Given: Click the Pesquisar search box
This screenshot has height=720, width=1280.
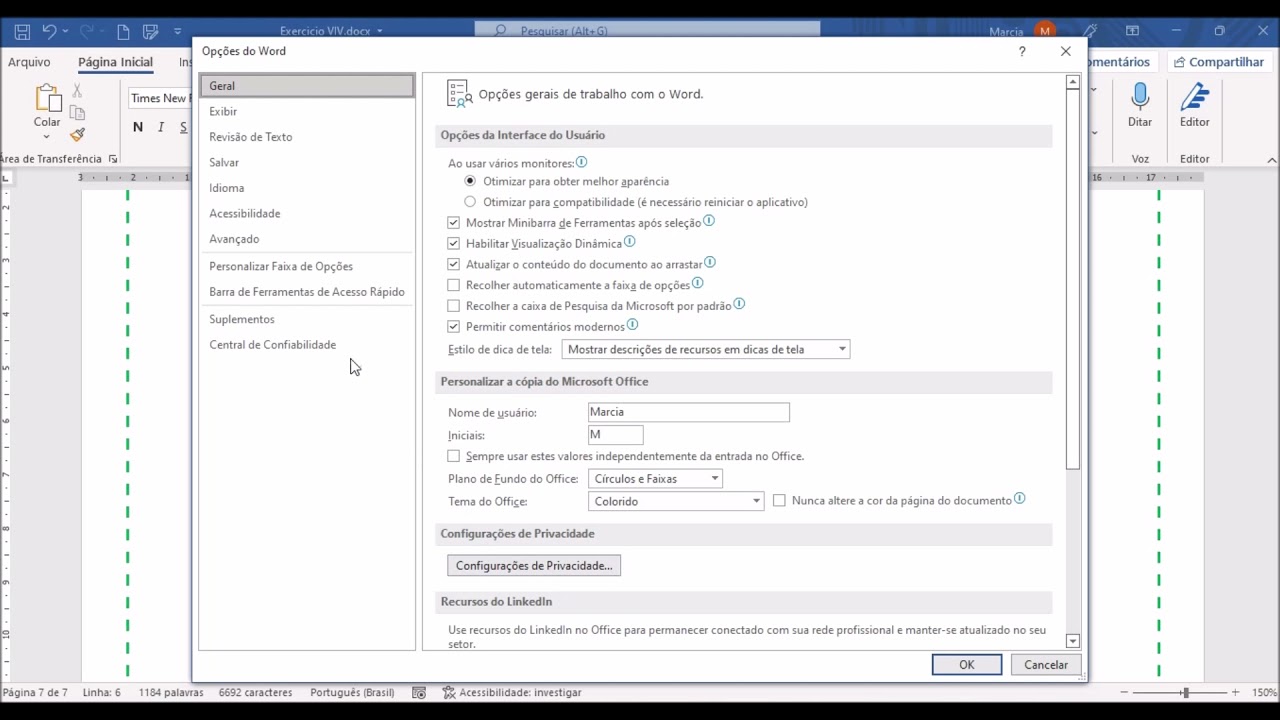Looking at the screenshot, I should tap(648, 32).
